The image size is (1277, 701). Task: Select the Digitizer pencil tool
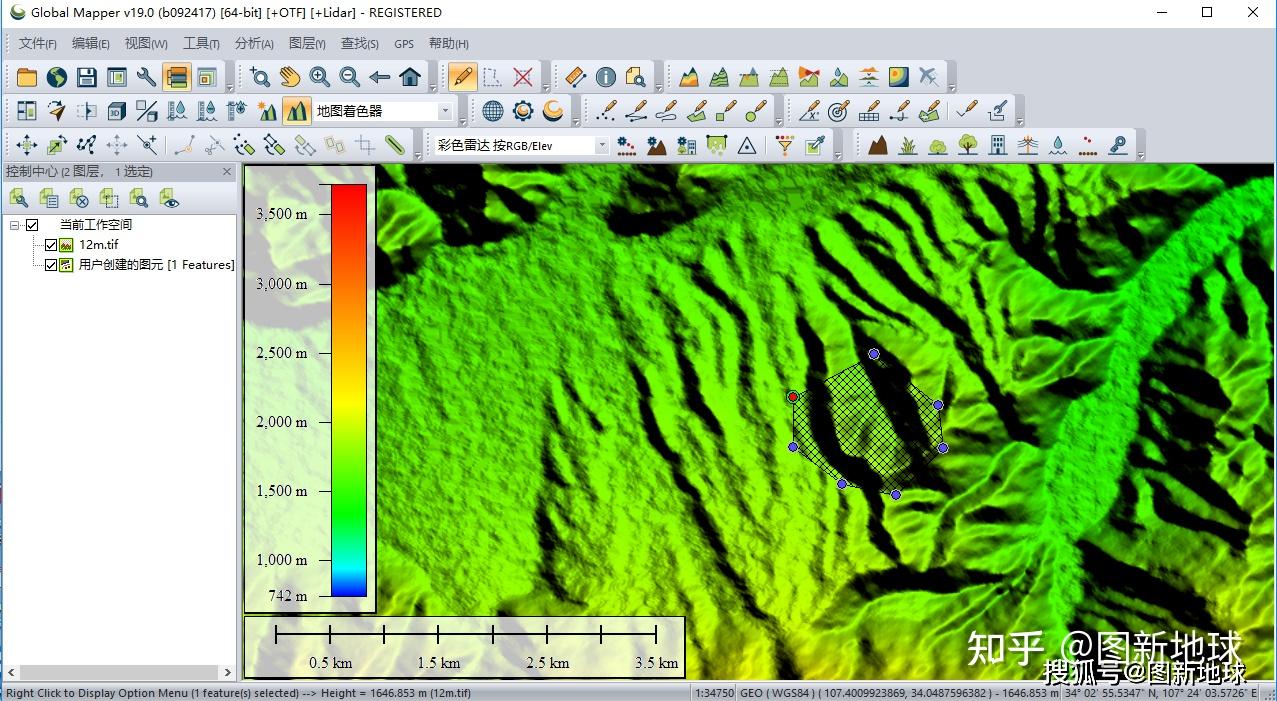[462, 77]
